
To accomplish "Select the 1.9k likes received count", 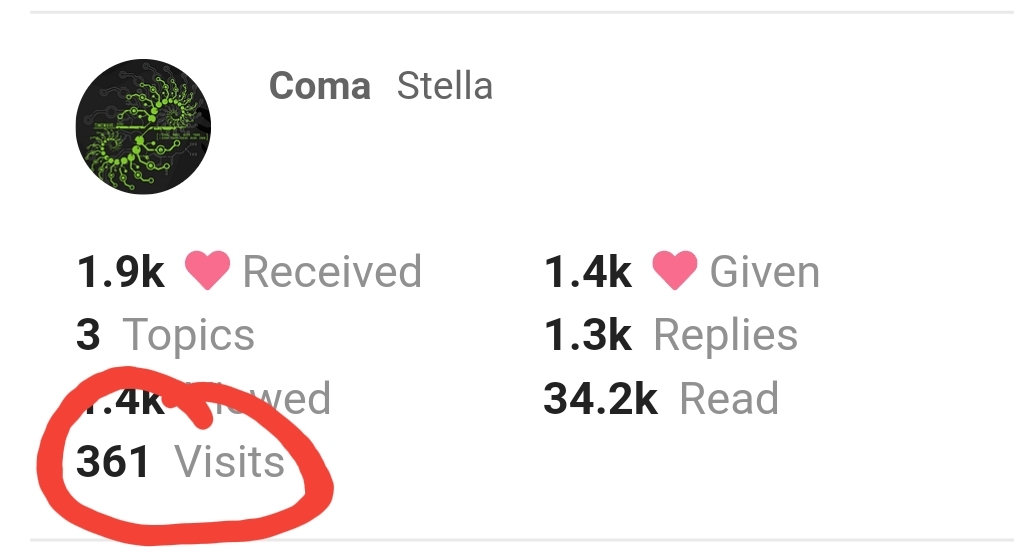I will [x=120, y=272].
